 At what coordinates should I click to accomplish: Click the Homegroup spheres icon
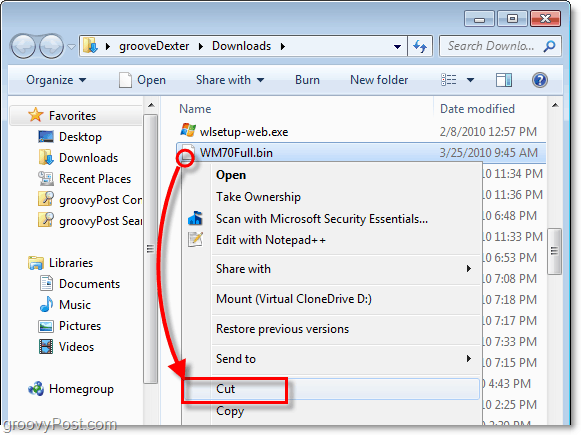(x=36, y=389)
